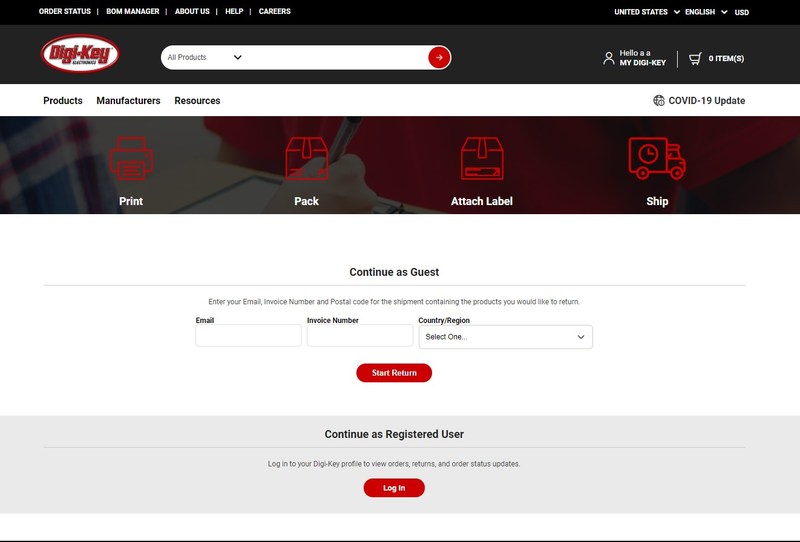Screen dimensions: 800x542
Task: Click the 'Enter your Email, Invoice Number' instructions
Action: pos(394,302)
